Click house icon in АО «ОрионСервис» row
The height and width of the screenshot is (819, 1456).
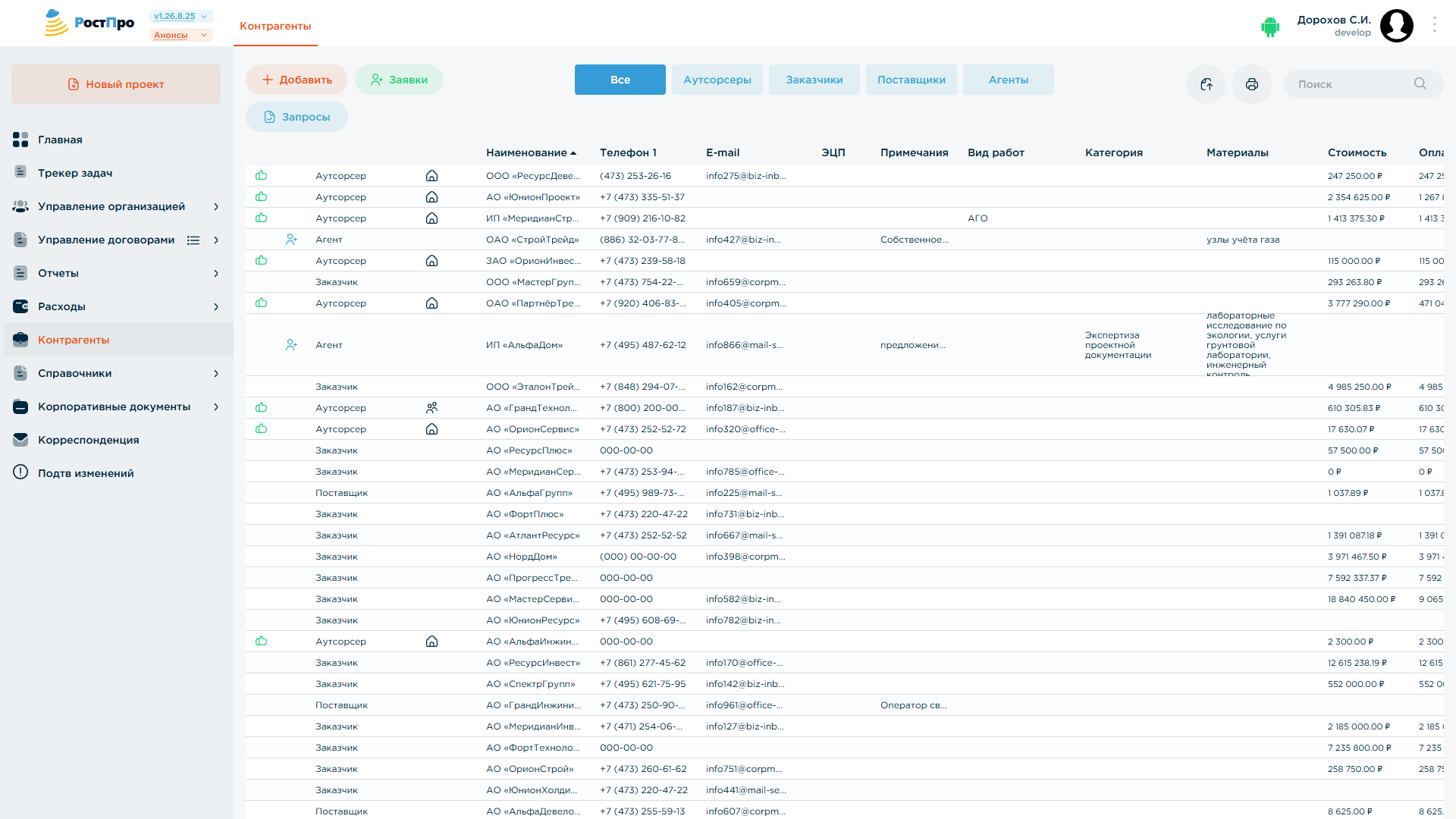[431, 429]
